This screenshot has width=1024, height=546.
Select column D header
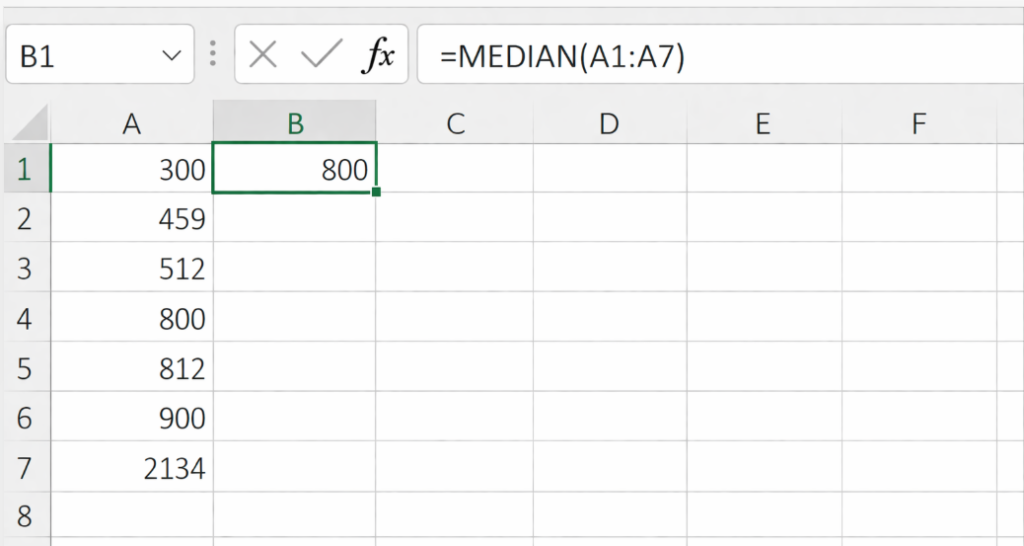pos(609,124)
